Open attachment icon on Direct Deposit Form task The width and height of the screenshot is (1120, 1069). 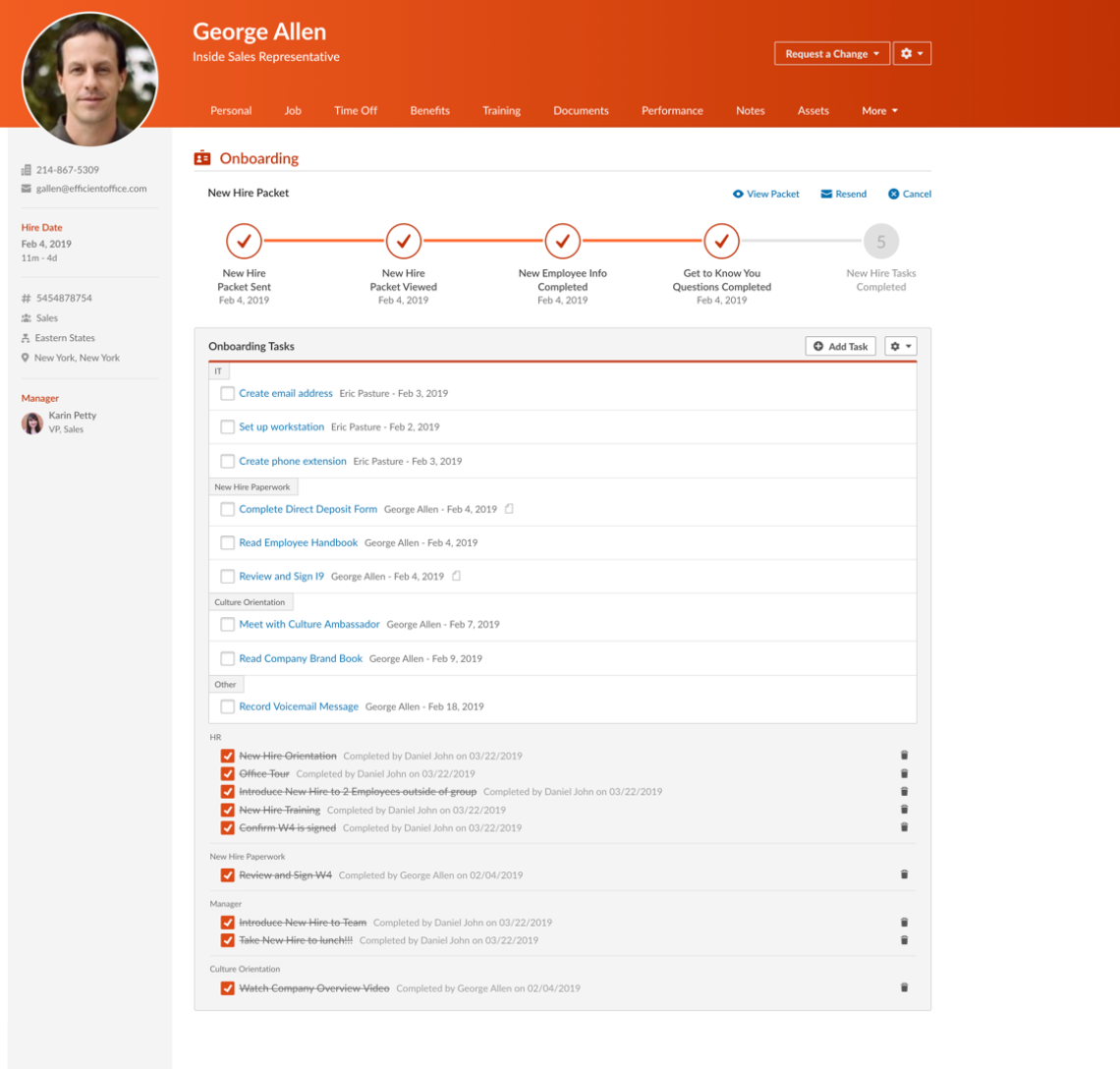[509, 509]
